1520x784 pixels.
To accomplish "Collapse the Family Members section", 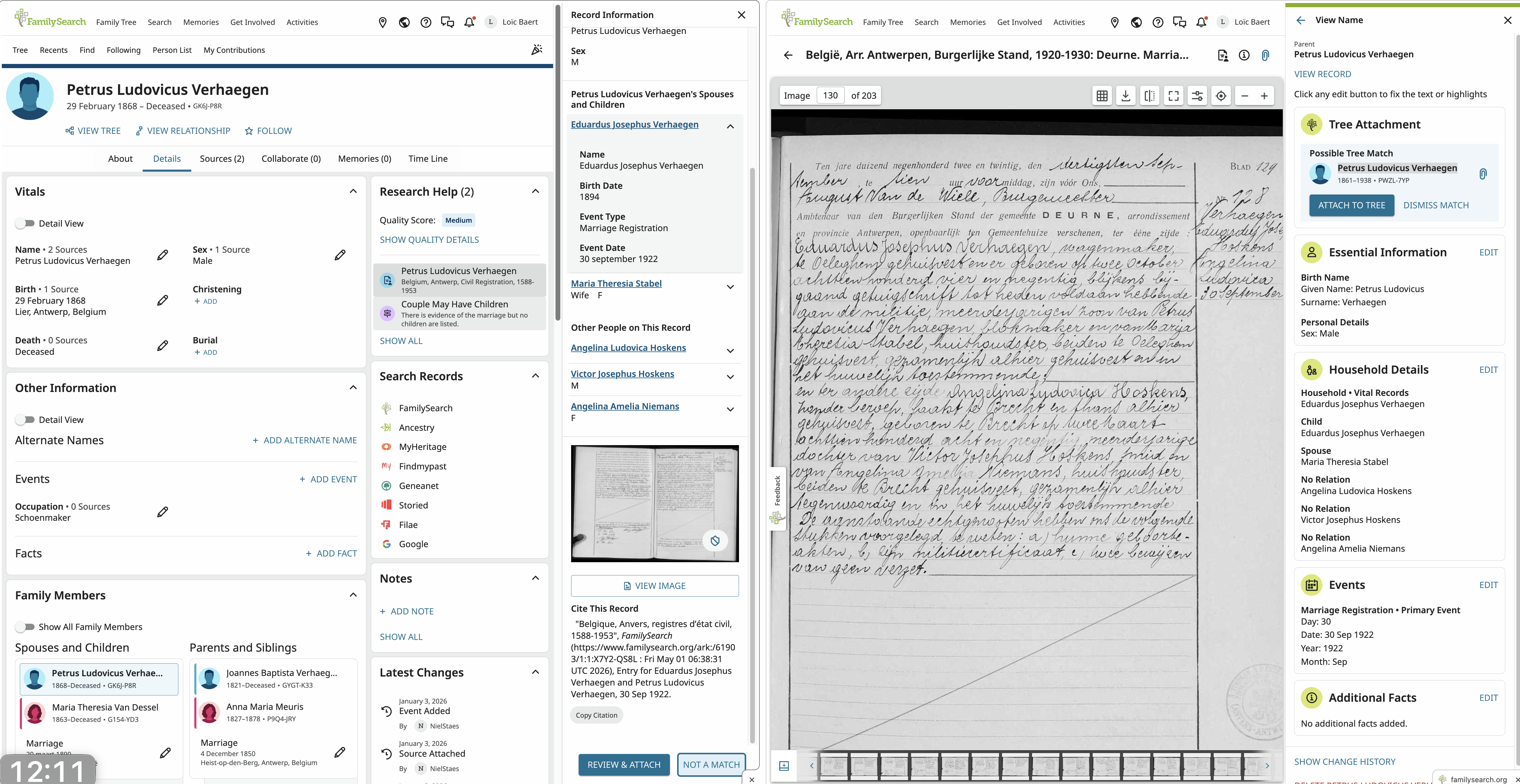I will pos(353,595).
